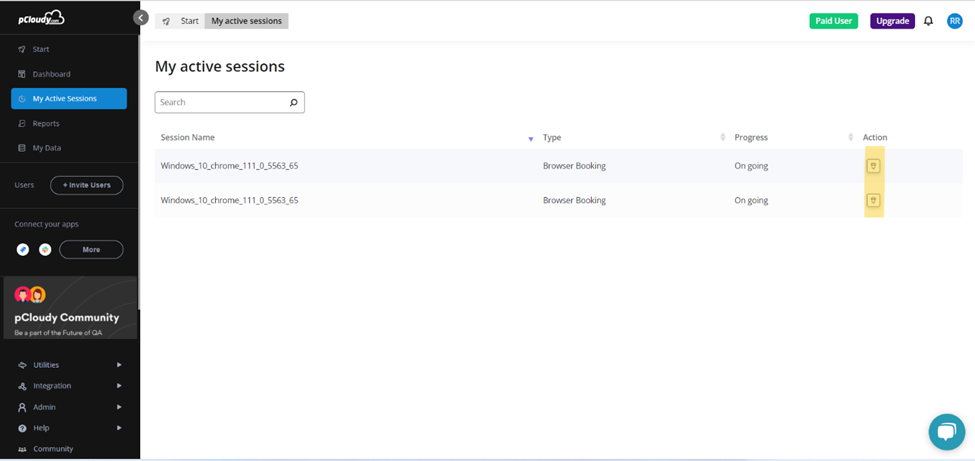Click the Upgrade button
This screenshot has height=461, width=975.
[892, 21]
